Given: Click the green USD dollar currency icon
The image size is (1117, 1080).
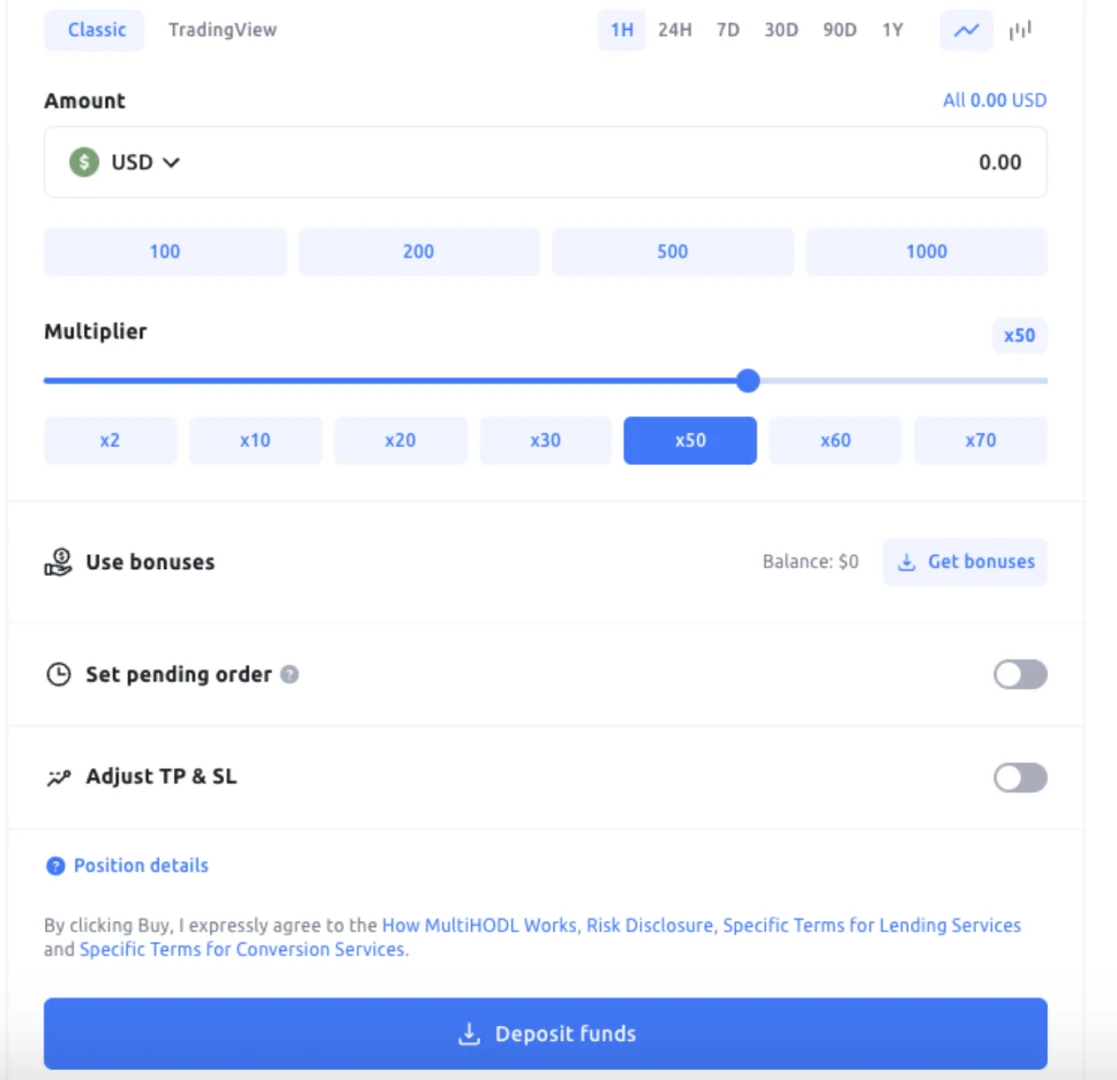Looking at the screenshot, I should point(84,162).
